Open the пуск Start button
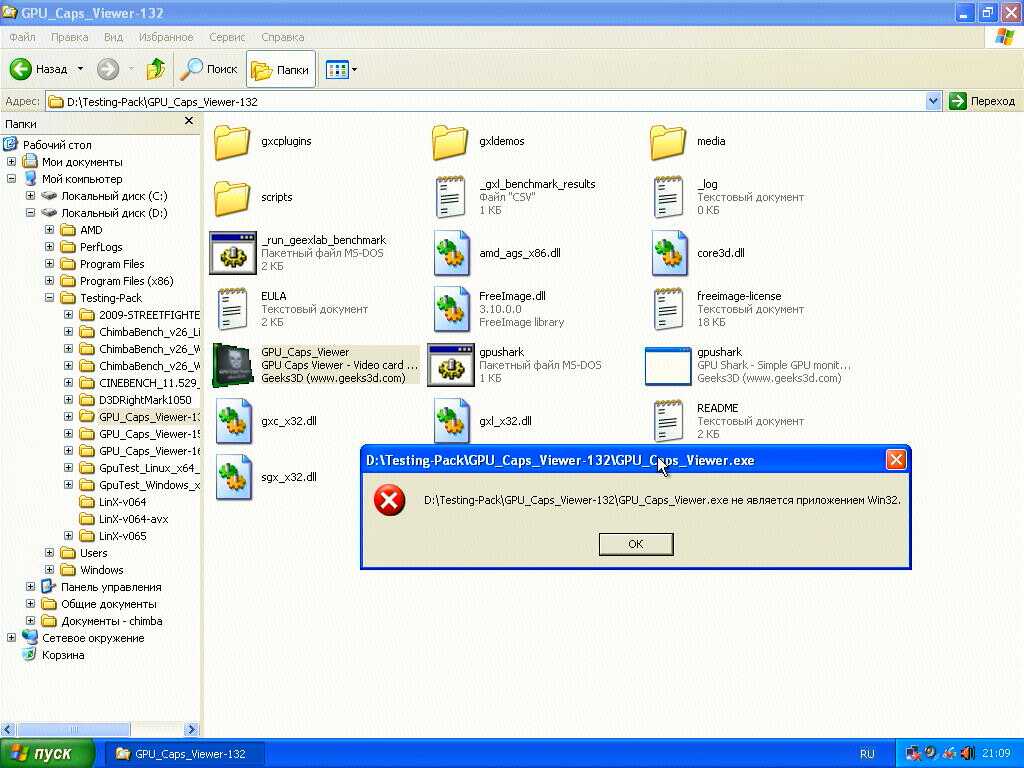The height and width of the screenshot is (768, 1024). pyautogui.click(x=46, y=753)
